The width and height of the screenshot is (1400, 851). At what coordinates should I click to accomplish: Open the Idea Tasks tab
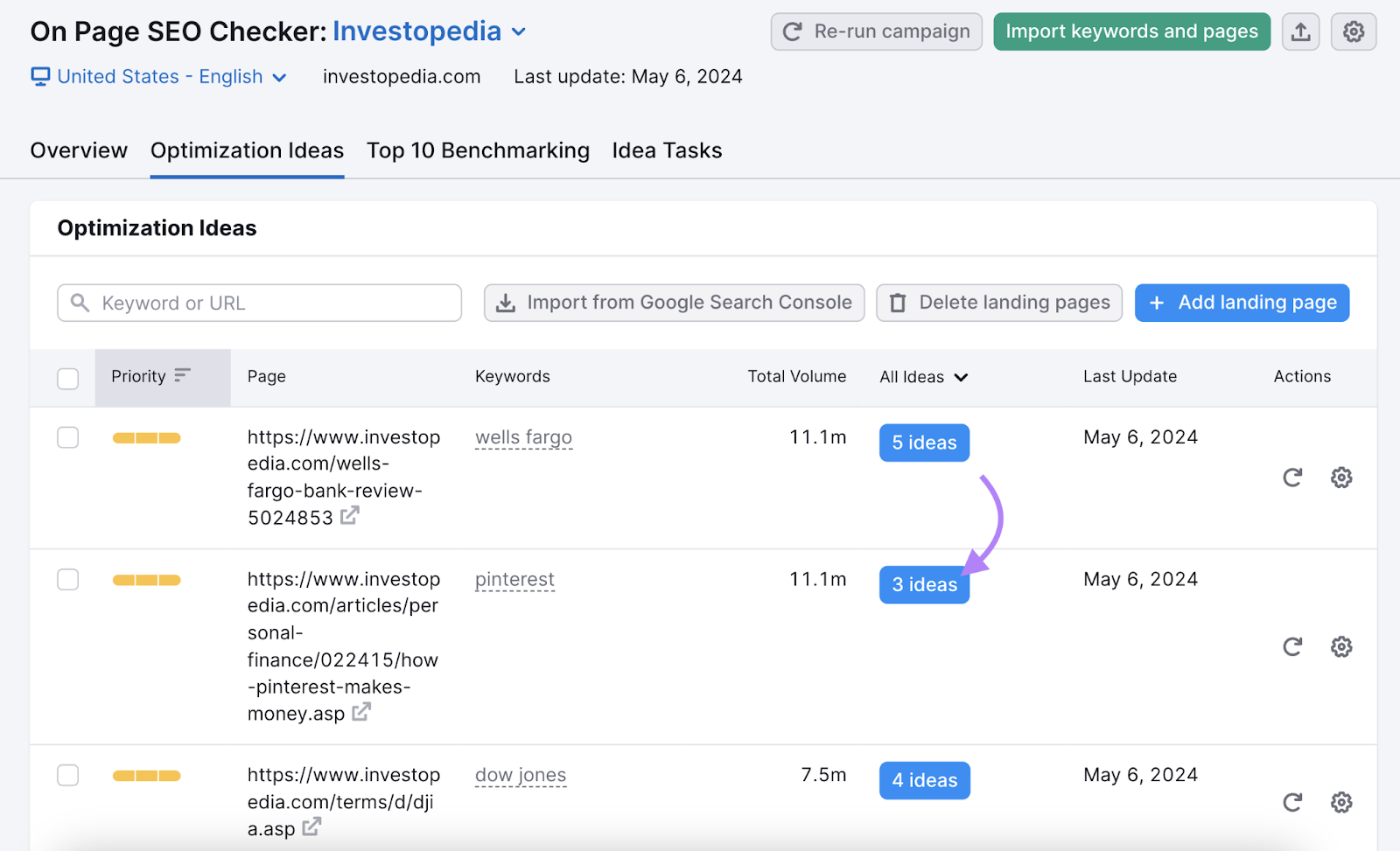[667, 150]
